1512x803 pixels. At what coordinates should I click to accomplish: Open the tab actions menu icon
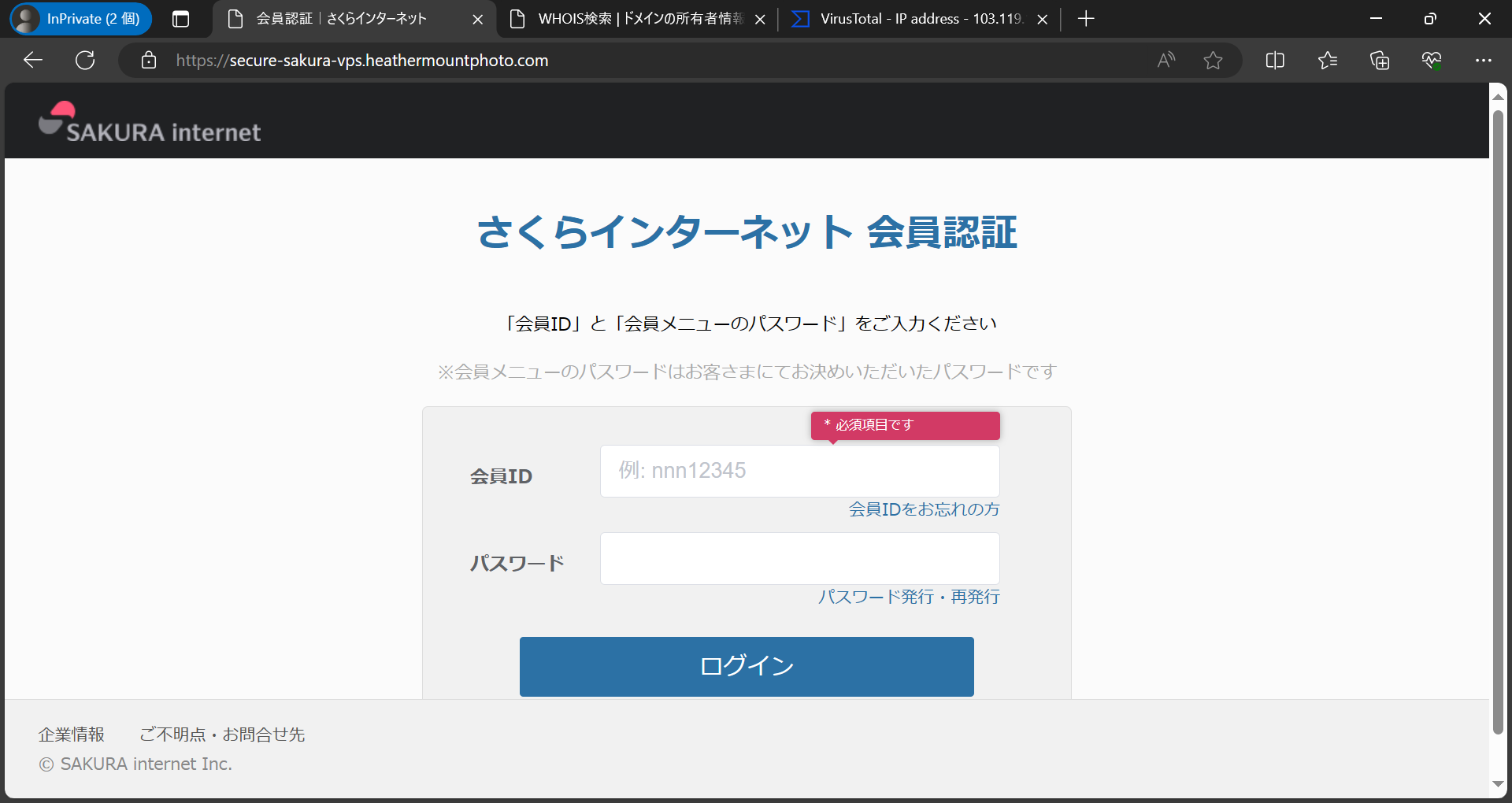pyautogui.click(x=180, y=19)
